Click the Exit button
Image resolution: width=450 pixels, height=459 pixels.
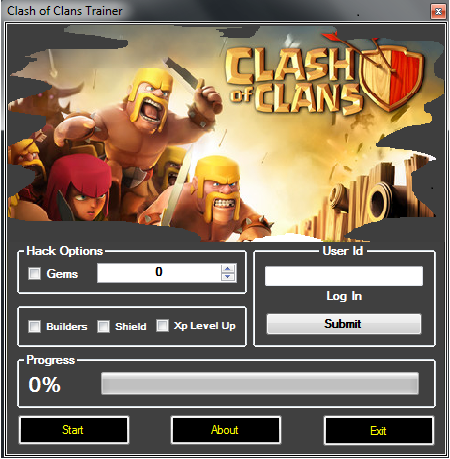pyautogui.click(x=379, y=431)
